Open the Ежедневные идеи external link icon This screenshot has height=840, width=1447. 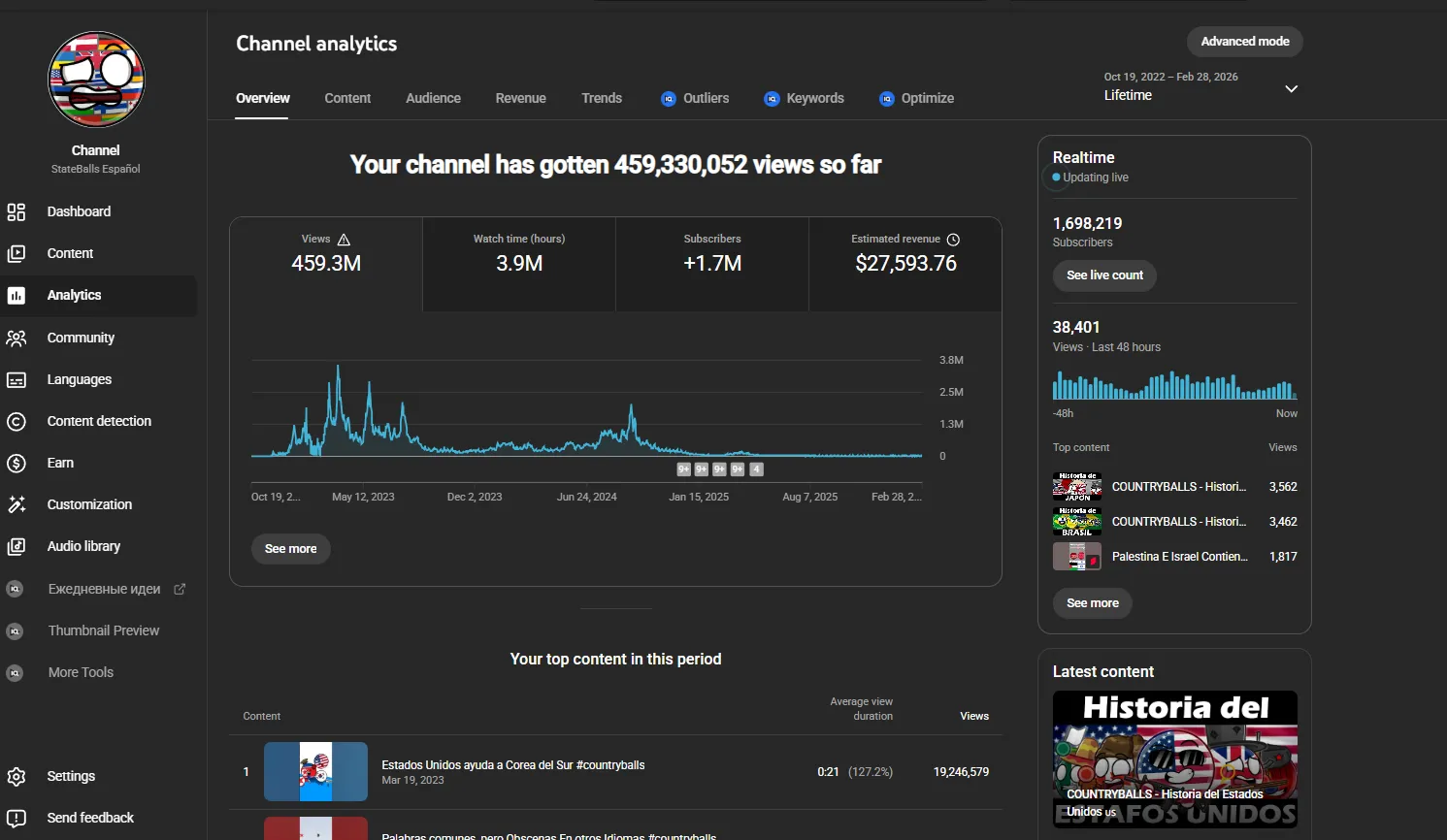pyautogui.click(x=180, y=589)
